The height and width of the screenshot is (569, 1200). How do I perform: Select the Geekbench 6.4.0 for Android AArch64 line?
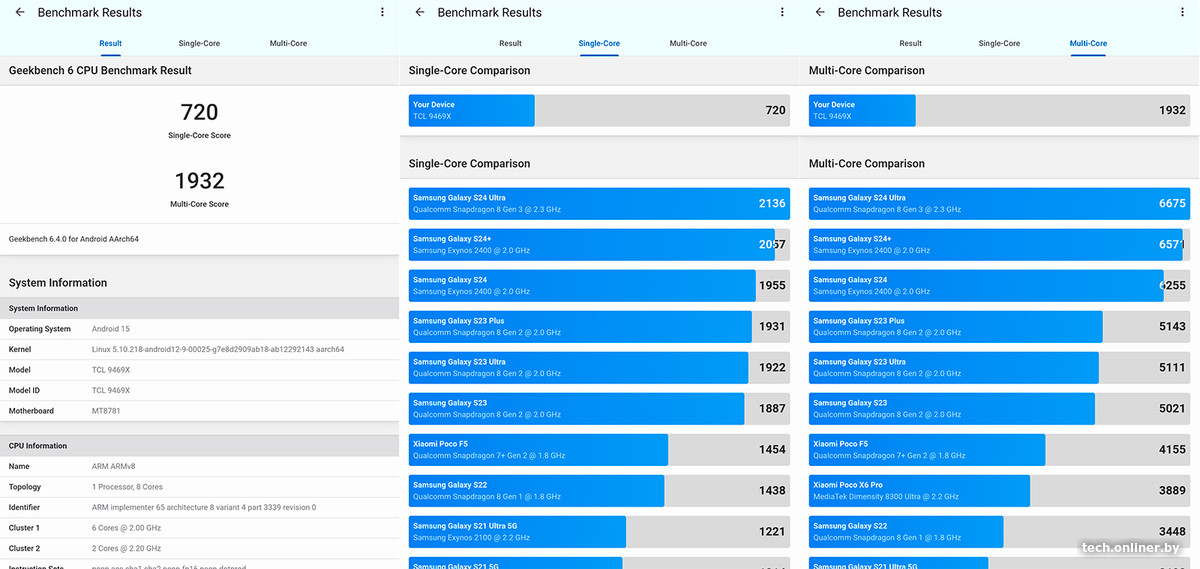(x=74, y=239)
